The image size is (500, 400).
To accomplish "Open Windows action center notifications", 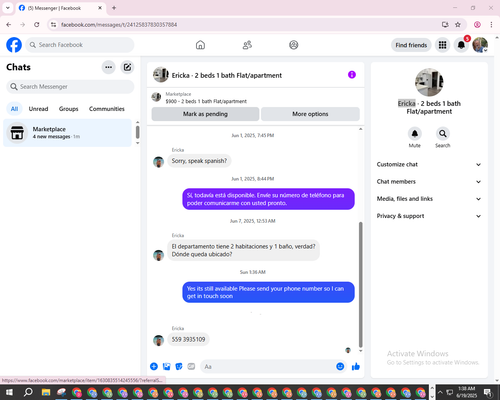I will (x=489, y=392).
